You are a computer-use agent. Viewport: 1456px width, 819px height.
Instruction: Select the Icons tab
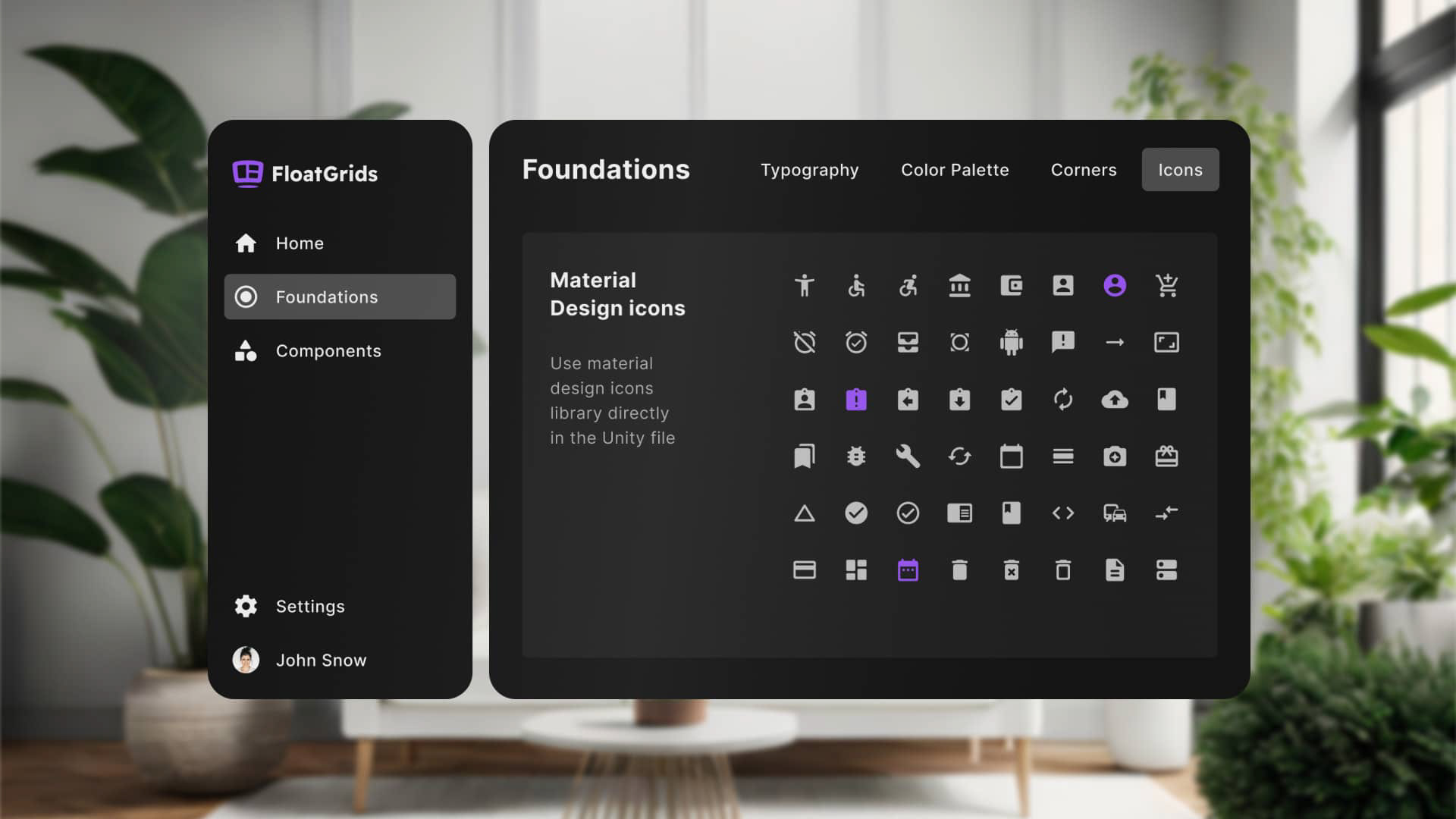pyautogui.click(x=1180, y=170)
